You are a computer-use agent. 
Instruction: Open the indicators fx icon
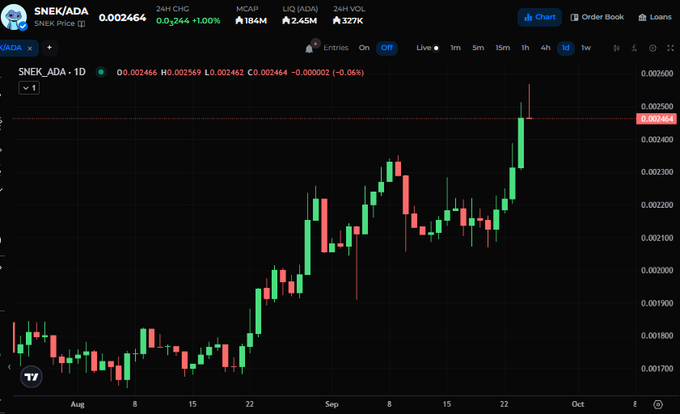634,48
